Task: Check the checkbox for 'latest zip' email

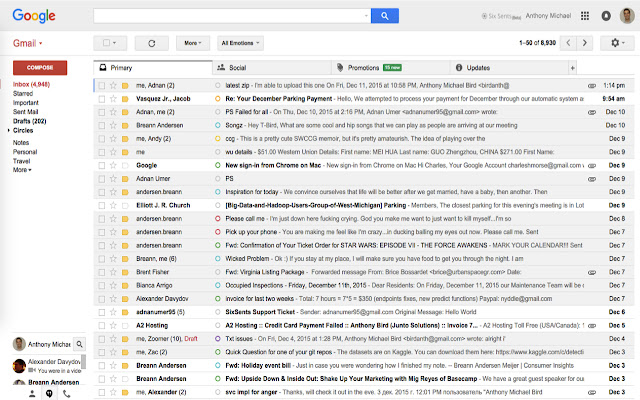Action: pyautogui.click(x=102, y=86)
